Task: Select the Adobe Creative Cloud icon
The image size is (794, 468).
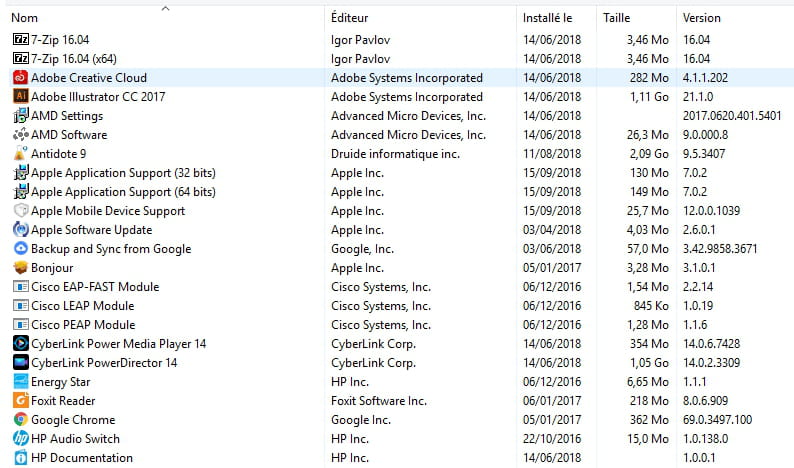Action: 20,77
